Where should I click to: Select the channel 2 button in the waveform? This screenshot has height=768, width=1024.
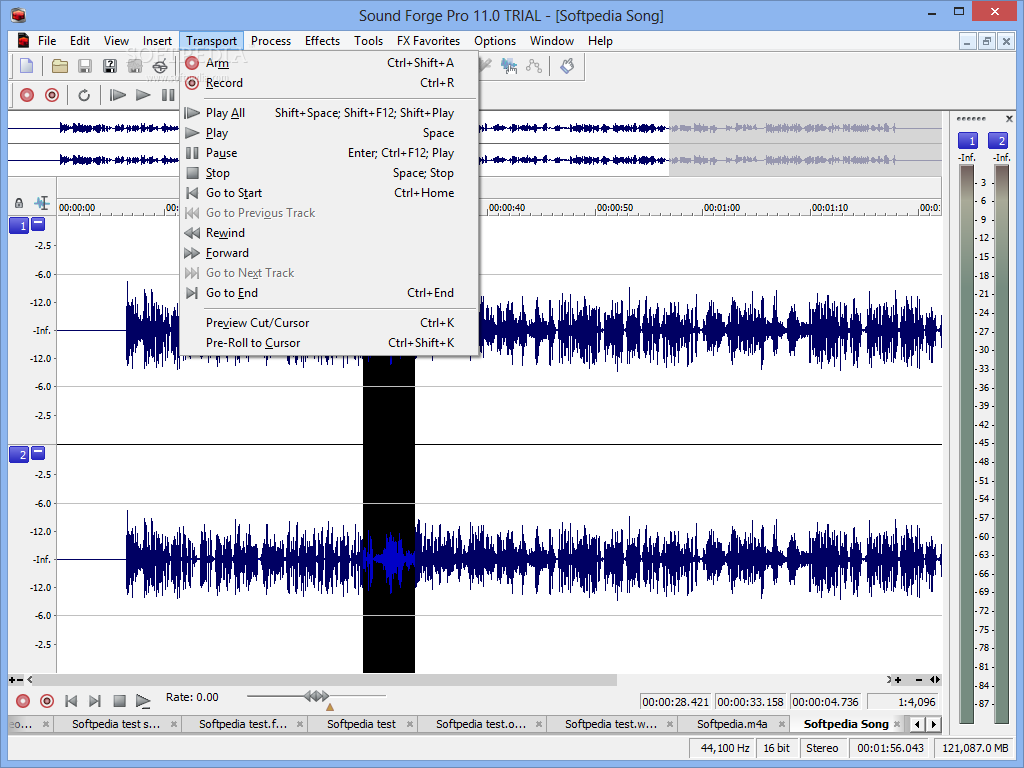point(20,455)
